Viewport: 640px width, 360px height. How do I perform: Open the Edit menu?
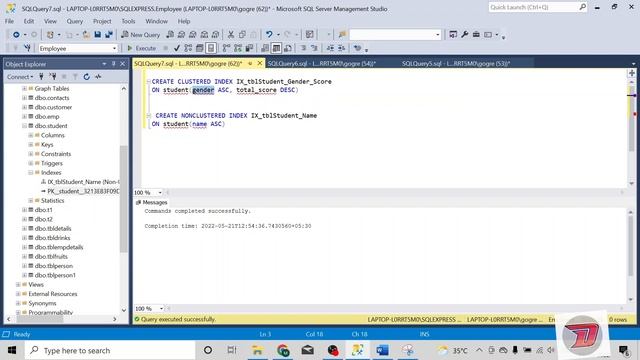pos(29,21)
